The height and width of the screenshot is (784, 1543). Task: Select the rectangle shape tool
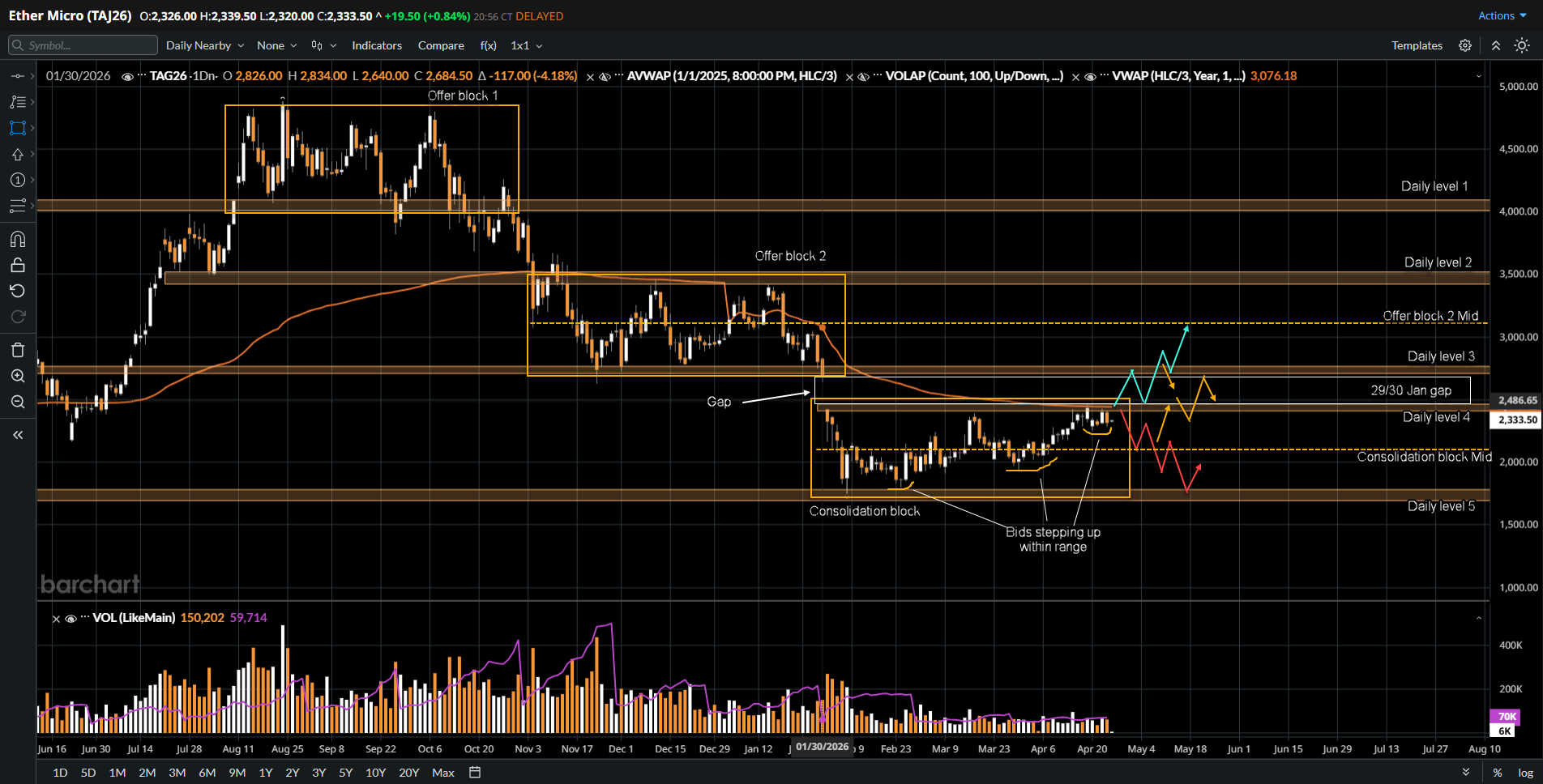(x=17, y=128)
